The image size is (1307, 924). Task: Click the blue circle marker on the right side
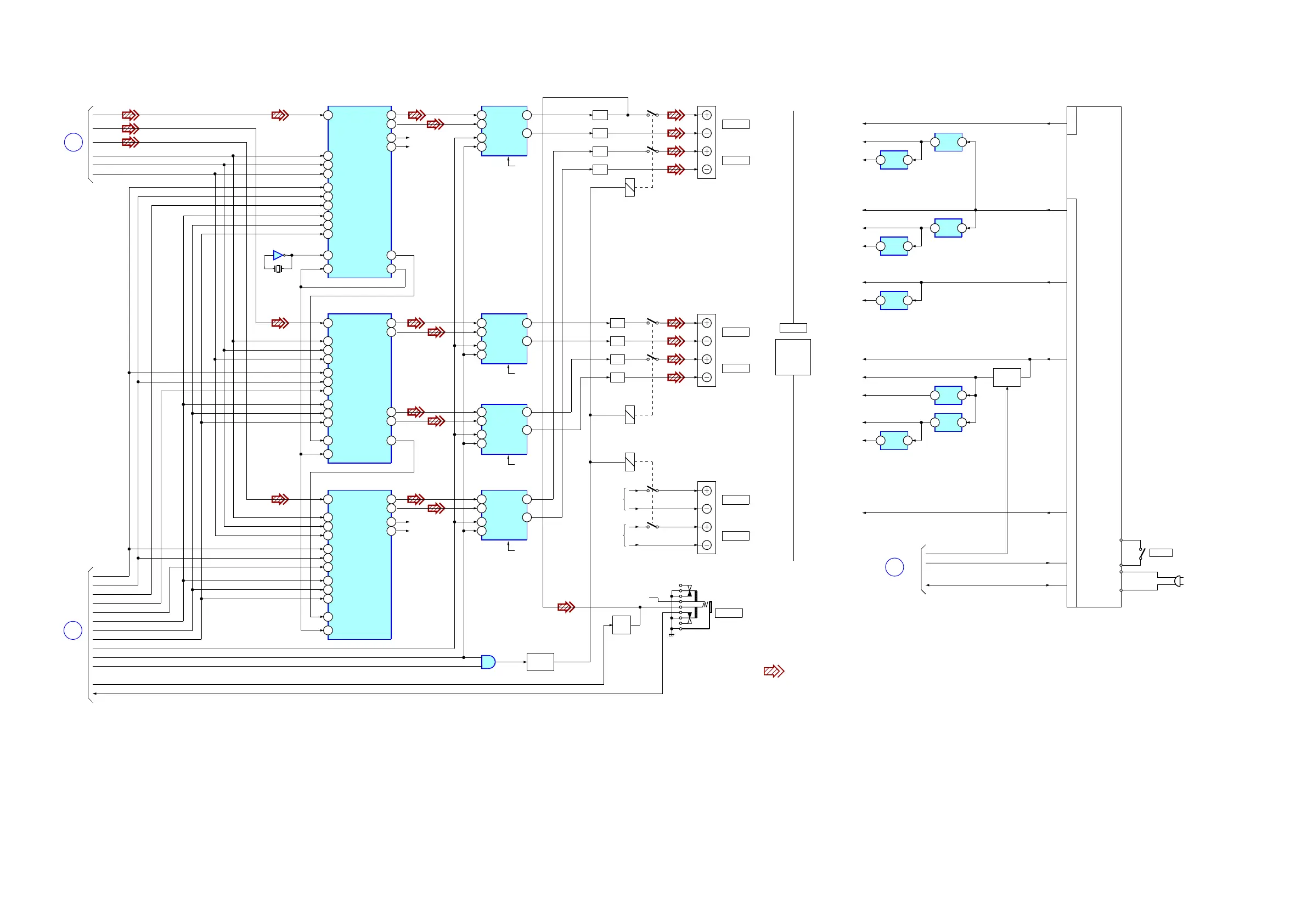(894, 567)
